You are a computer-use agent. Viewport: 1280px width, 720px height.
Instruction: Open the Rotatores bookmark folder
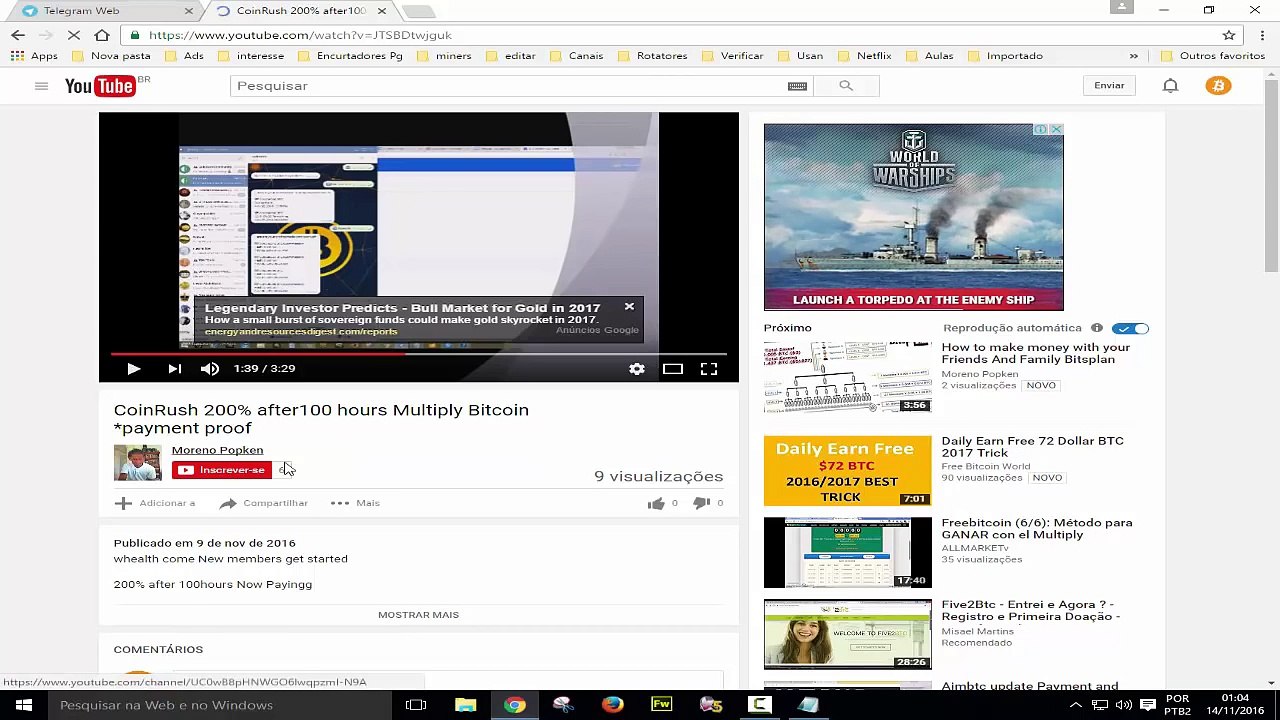coord(653,56)
